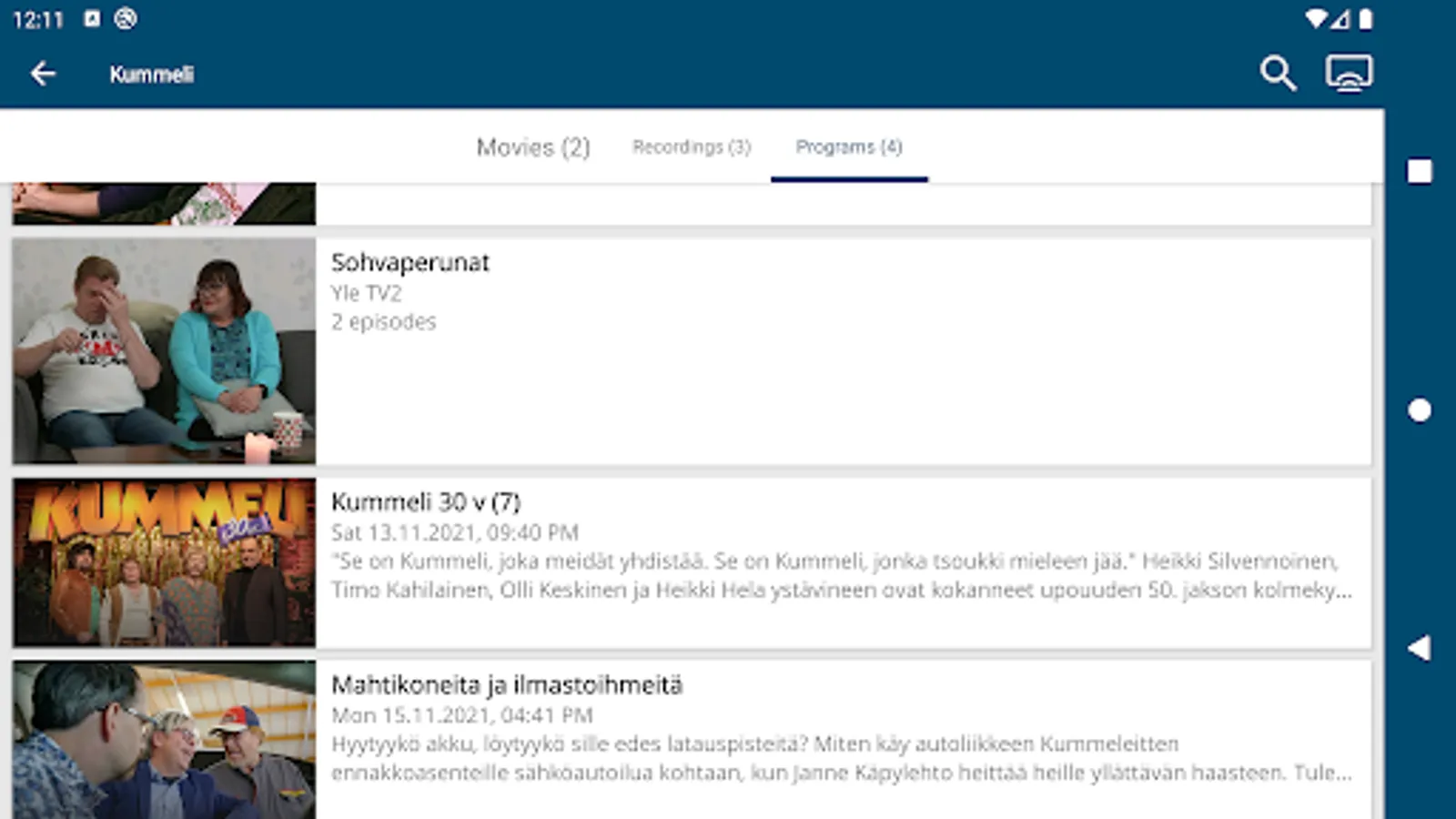Click the Yle TV2 channel label

pyautogui.click(x=366, y=293)
